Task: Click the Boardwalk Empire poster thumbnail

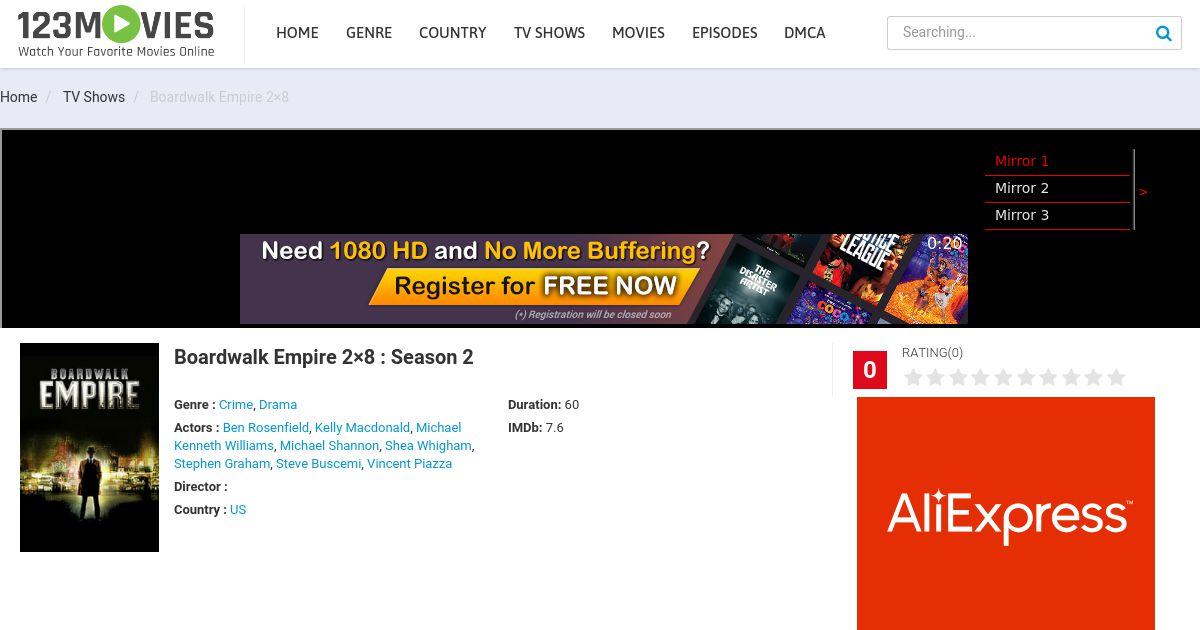Action: tap(89, 447)
